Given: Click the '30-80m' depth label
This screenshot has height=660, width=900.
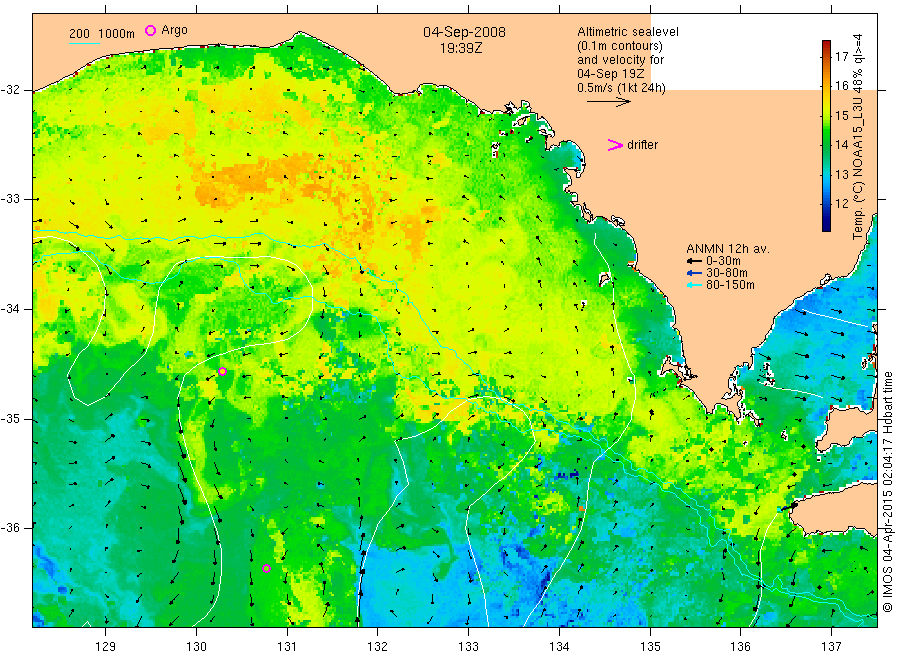Looking at the screenshot, I should tap(727, 273).
